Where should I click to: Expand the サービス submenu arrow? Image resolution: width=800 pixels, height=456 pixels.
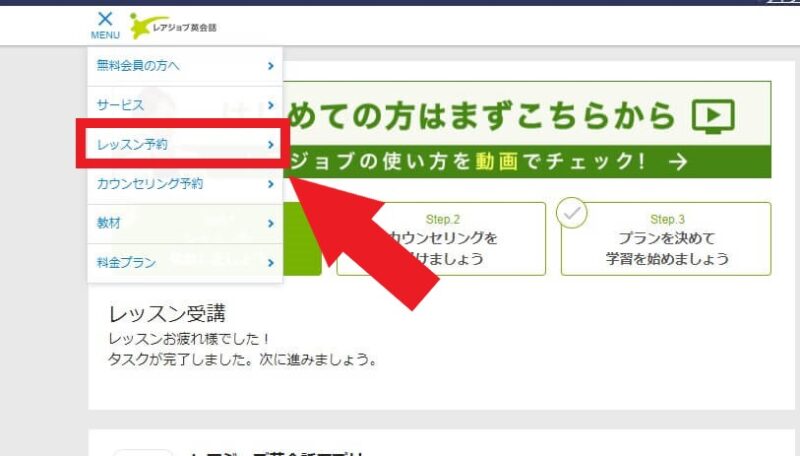click(x=271, y=105)
